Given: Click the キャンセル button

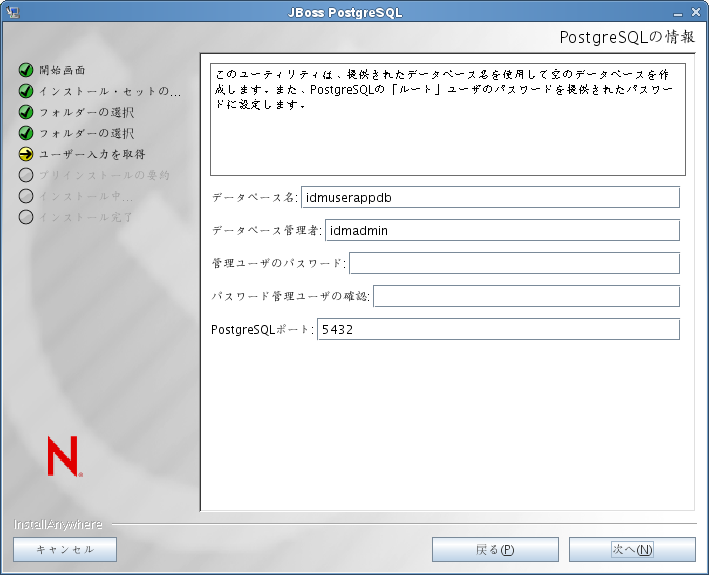Looking at the screenshot, I should (65, 549).
